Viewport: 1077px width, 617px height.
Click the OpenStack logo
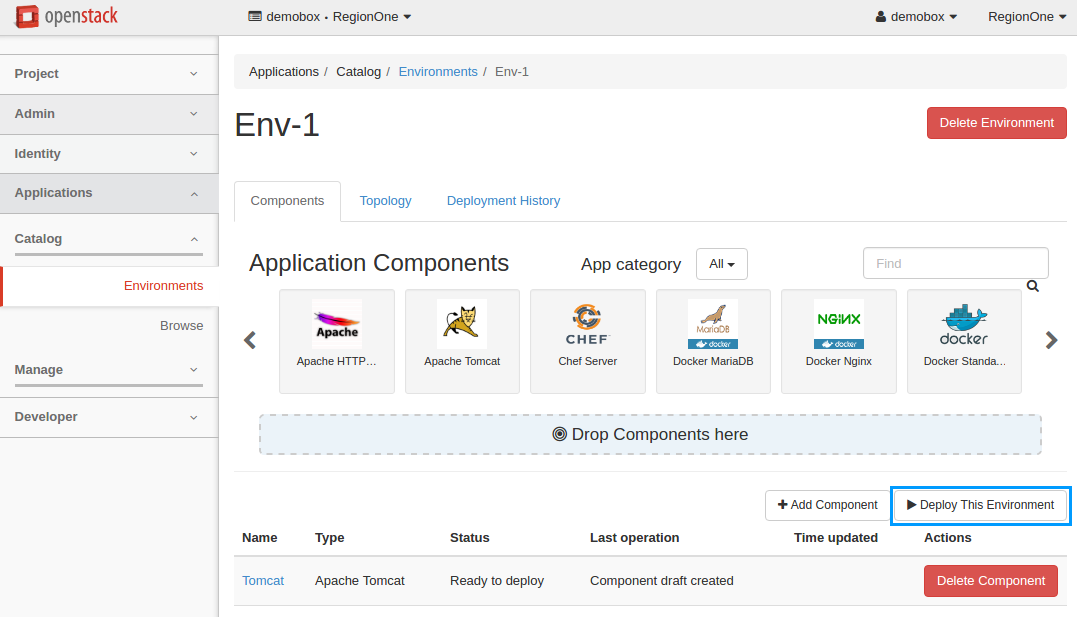tap(68, 17)
